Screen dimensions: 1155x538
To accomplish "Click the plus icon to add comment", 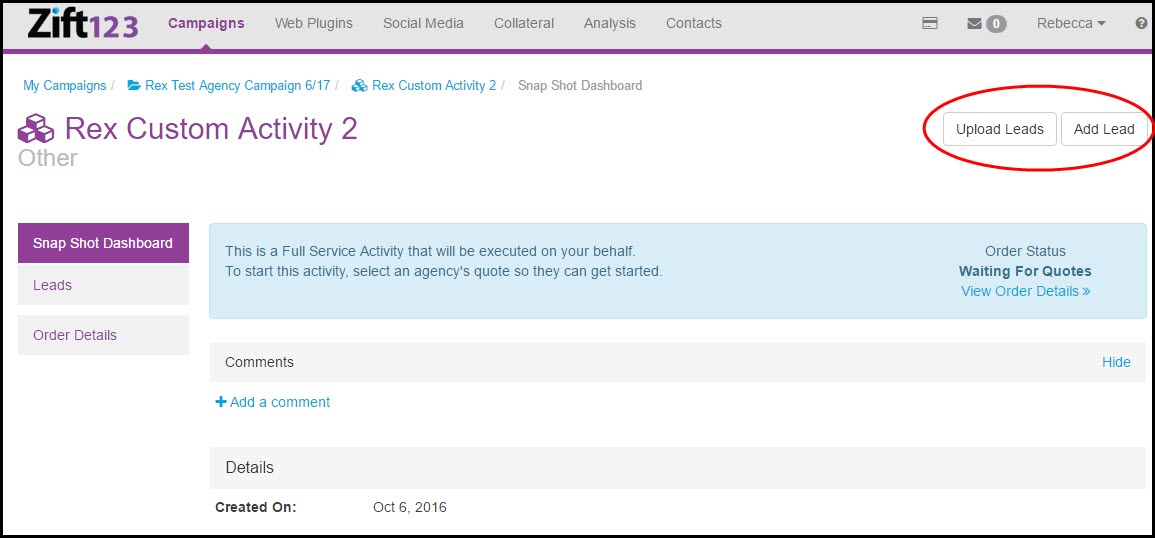I will tap(220, 402).
